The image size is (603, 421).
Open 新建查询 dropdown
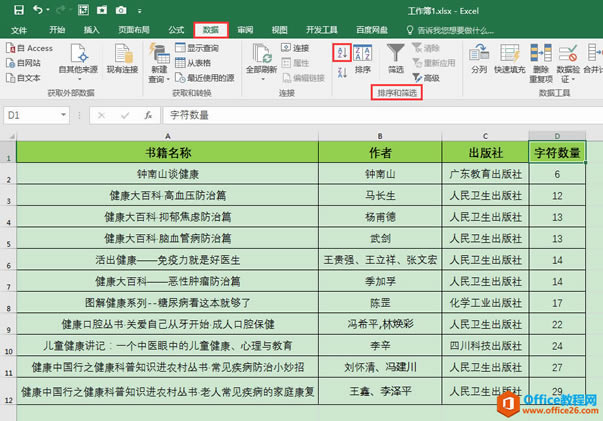[159, 63]
